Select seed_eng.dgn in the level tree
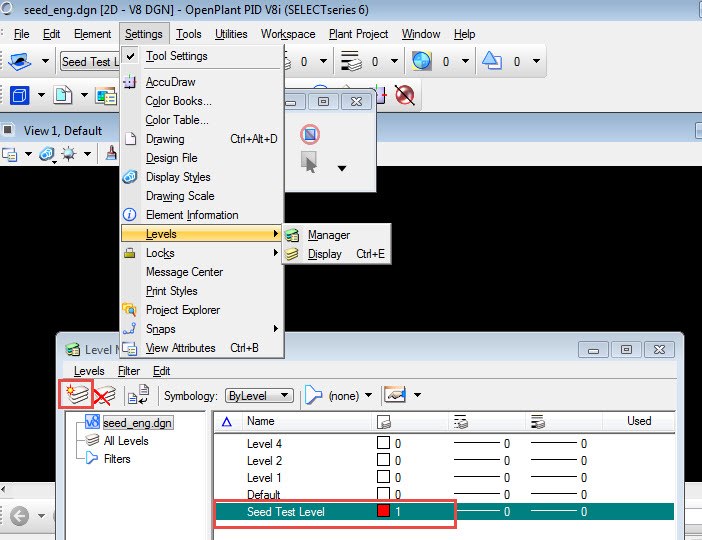702x540 pixels. click(137, 423)
